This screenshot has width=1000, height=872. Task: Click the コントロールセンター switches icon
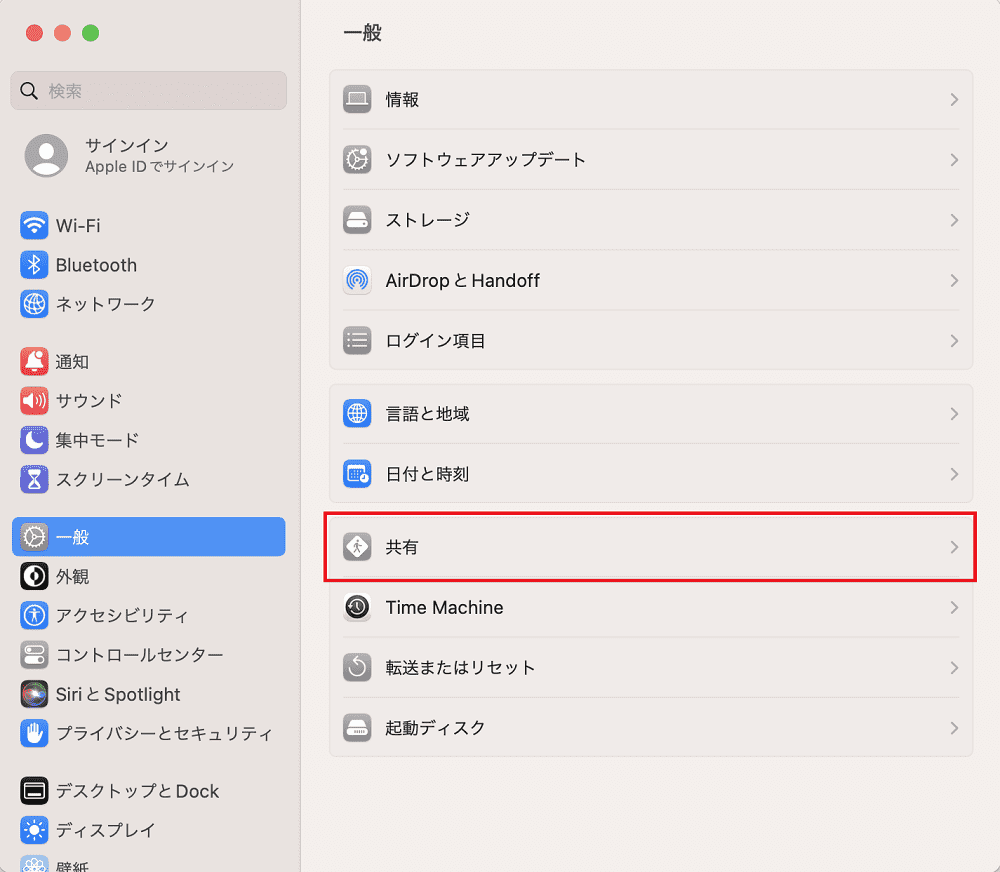pyautogui.click(x=34, y=654)
